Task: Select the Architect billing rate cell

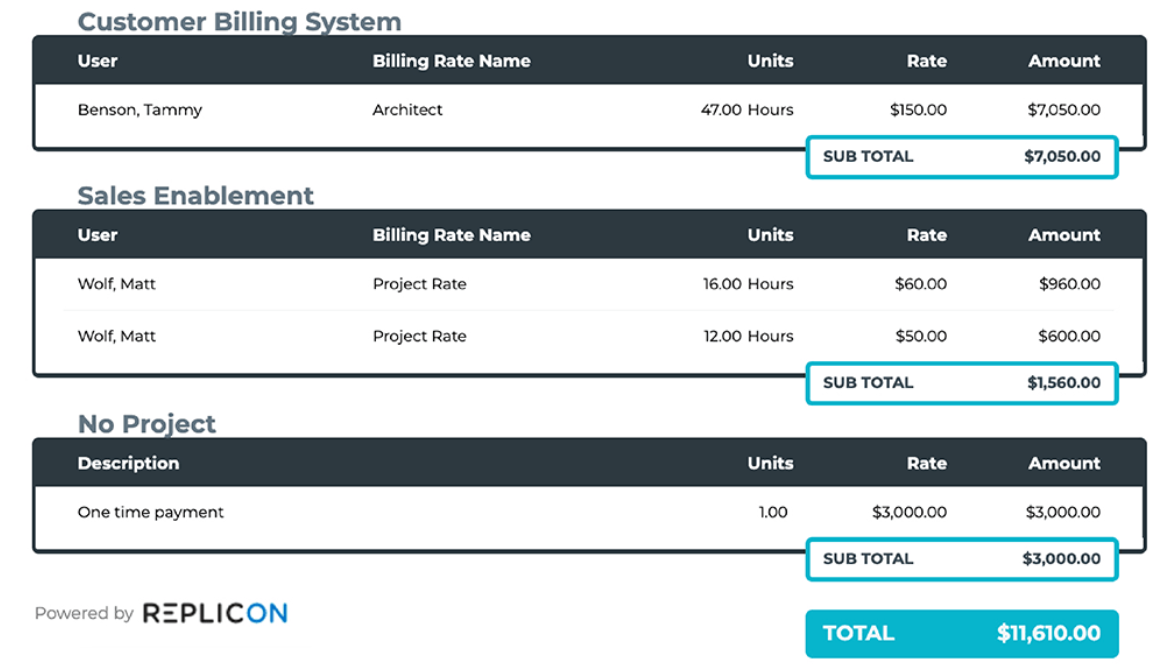Action: (407, 110)
